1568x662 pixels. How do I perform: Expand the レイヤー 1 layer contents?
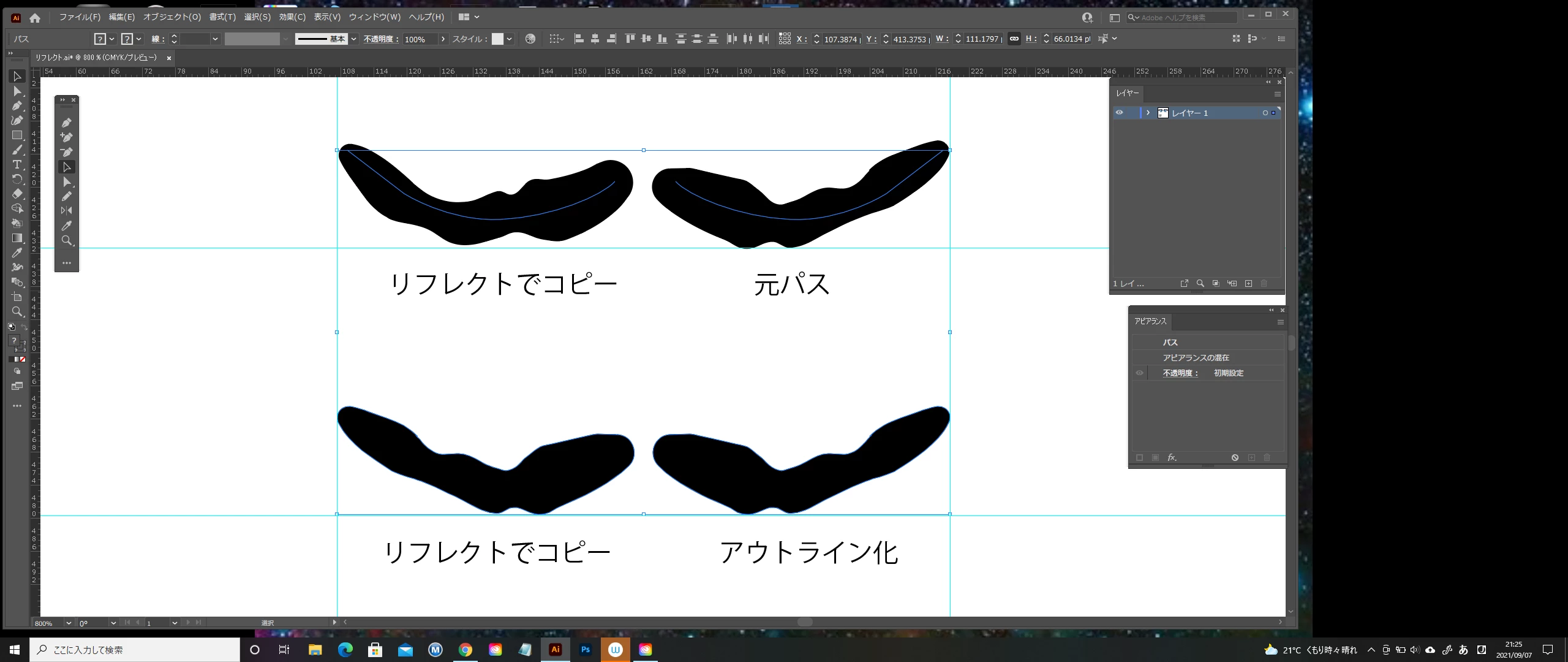[x=1148, y=113]
